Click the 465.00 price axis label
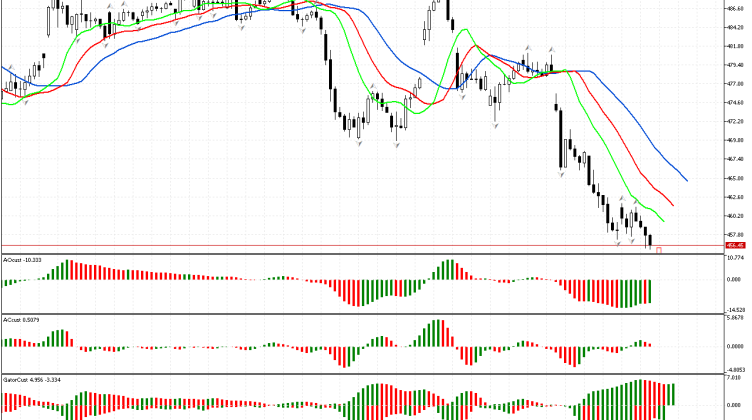Viewport: 752px width, 420px height. click(x=735, y=177)
